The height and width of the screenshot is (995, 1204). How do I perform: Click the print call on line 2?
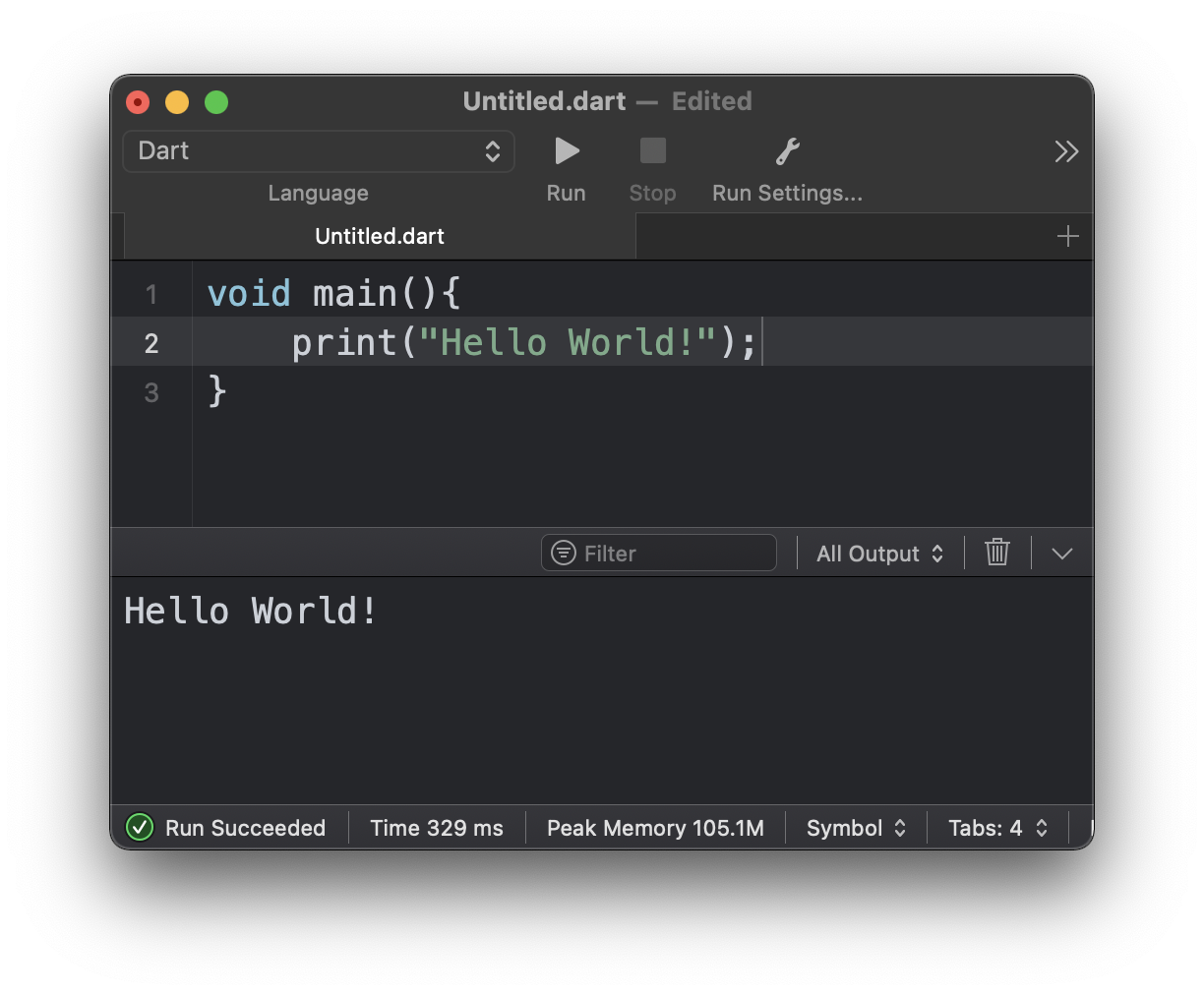[x=344, y=342]
